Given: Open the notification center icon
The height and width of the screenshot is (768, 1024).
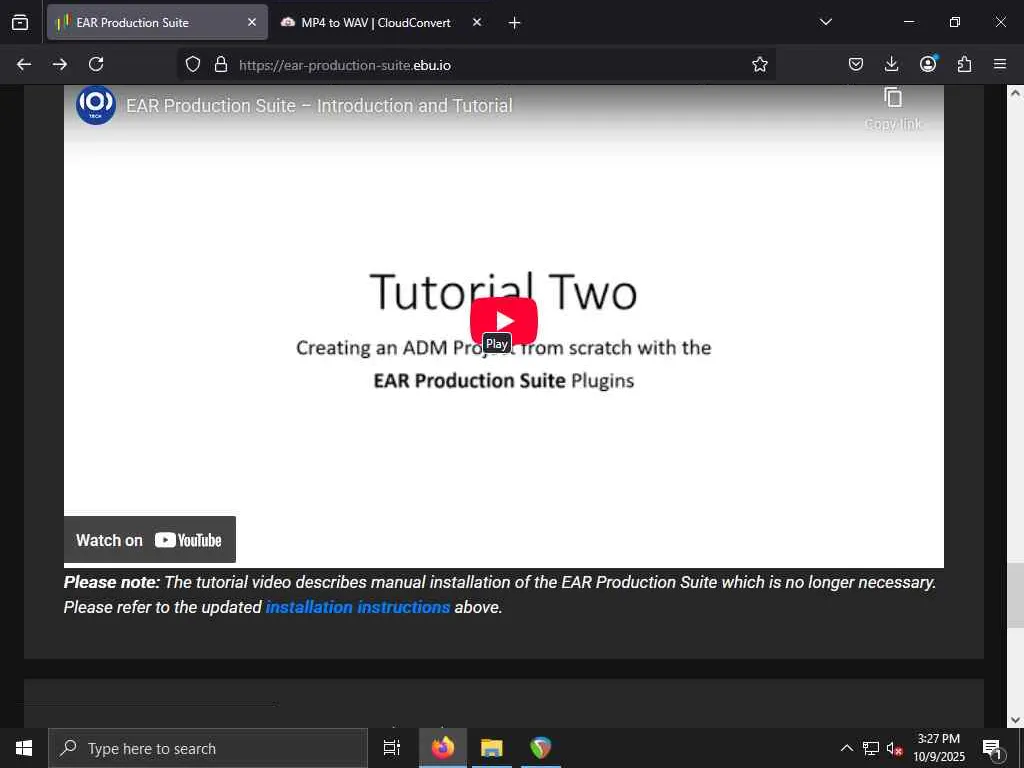Looking at the screenshot, I should [992, 748].
